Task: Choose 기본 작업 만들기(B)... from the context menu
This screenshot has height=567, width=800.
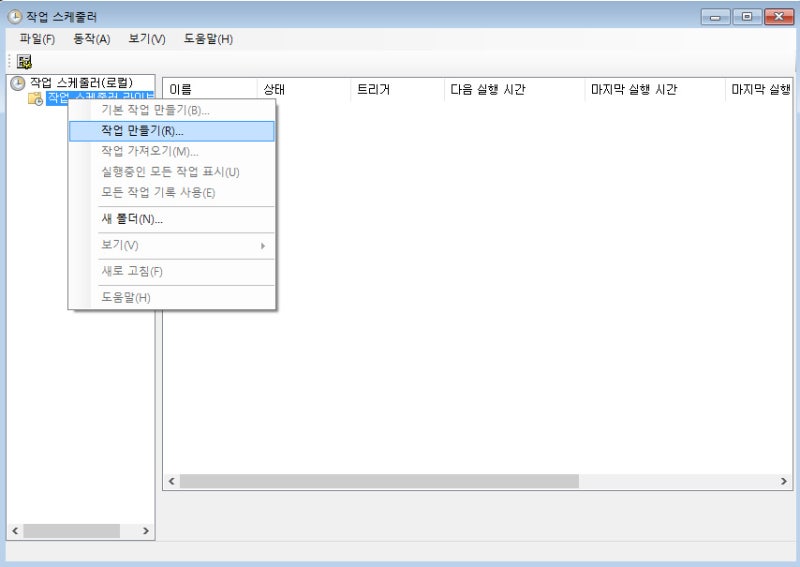Action: click(172, 110)
